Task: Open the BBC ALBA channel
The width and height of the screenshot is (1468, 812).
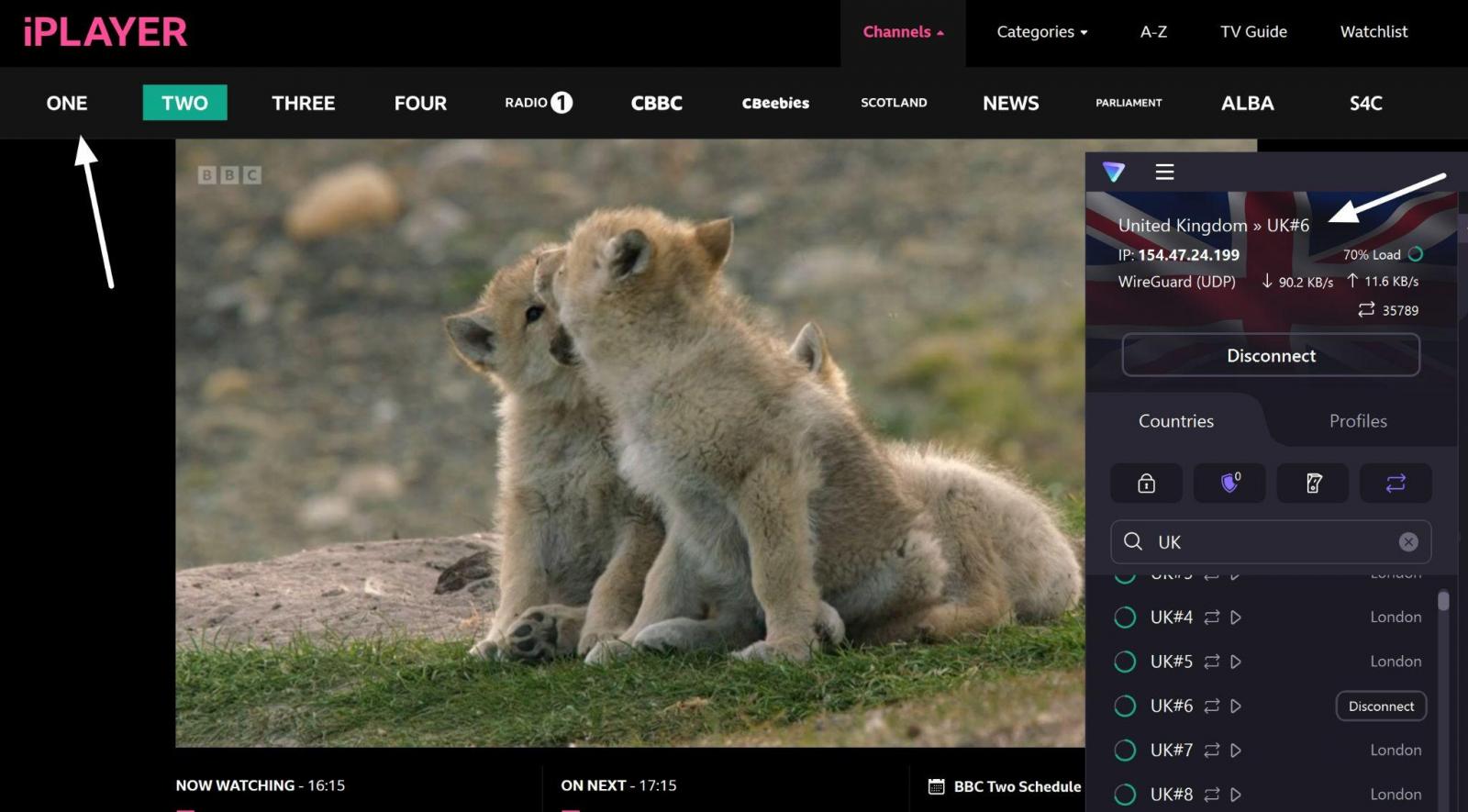Action: pos(1247,103)
